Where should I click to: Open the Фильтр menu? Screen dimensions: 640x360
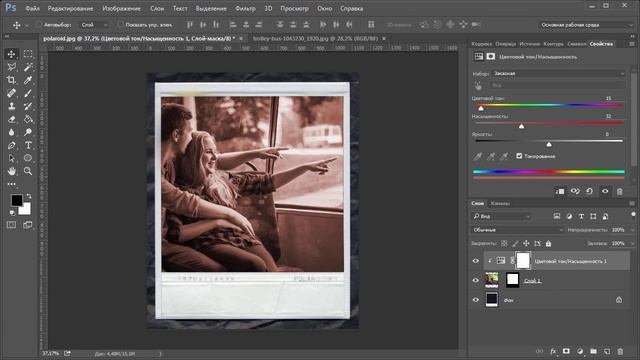pos(245,8)
